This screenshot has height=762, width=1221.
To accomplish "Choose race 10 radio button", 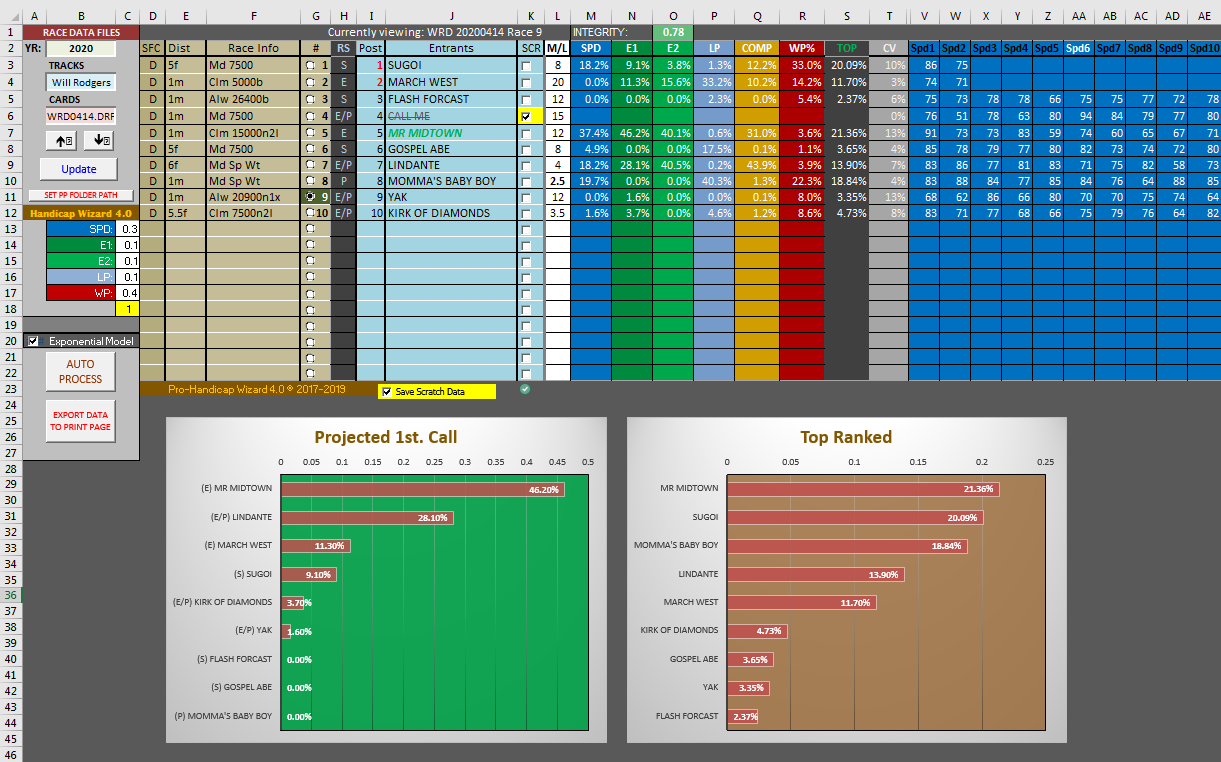I will tap(310, 214).
